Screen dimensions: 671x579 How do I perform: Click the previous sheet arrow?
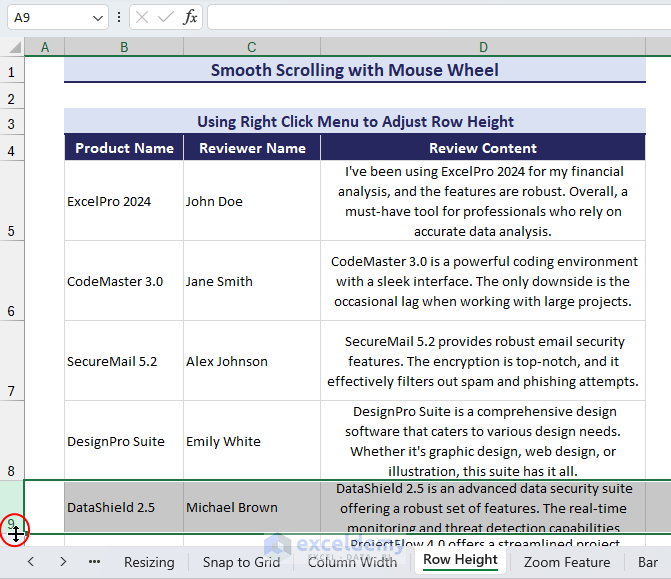30,561
